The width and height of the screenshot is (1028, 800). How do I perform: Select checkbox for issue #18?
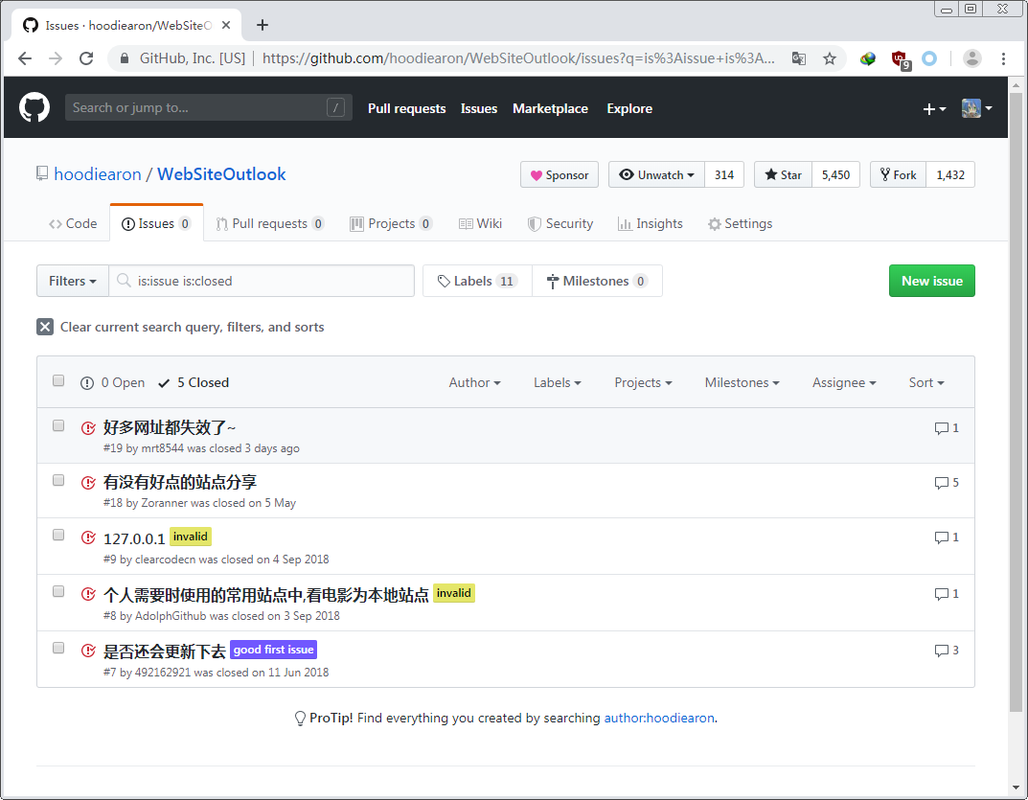58,480
